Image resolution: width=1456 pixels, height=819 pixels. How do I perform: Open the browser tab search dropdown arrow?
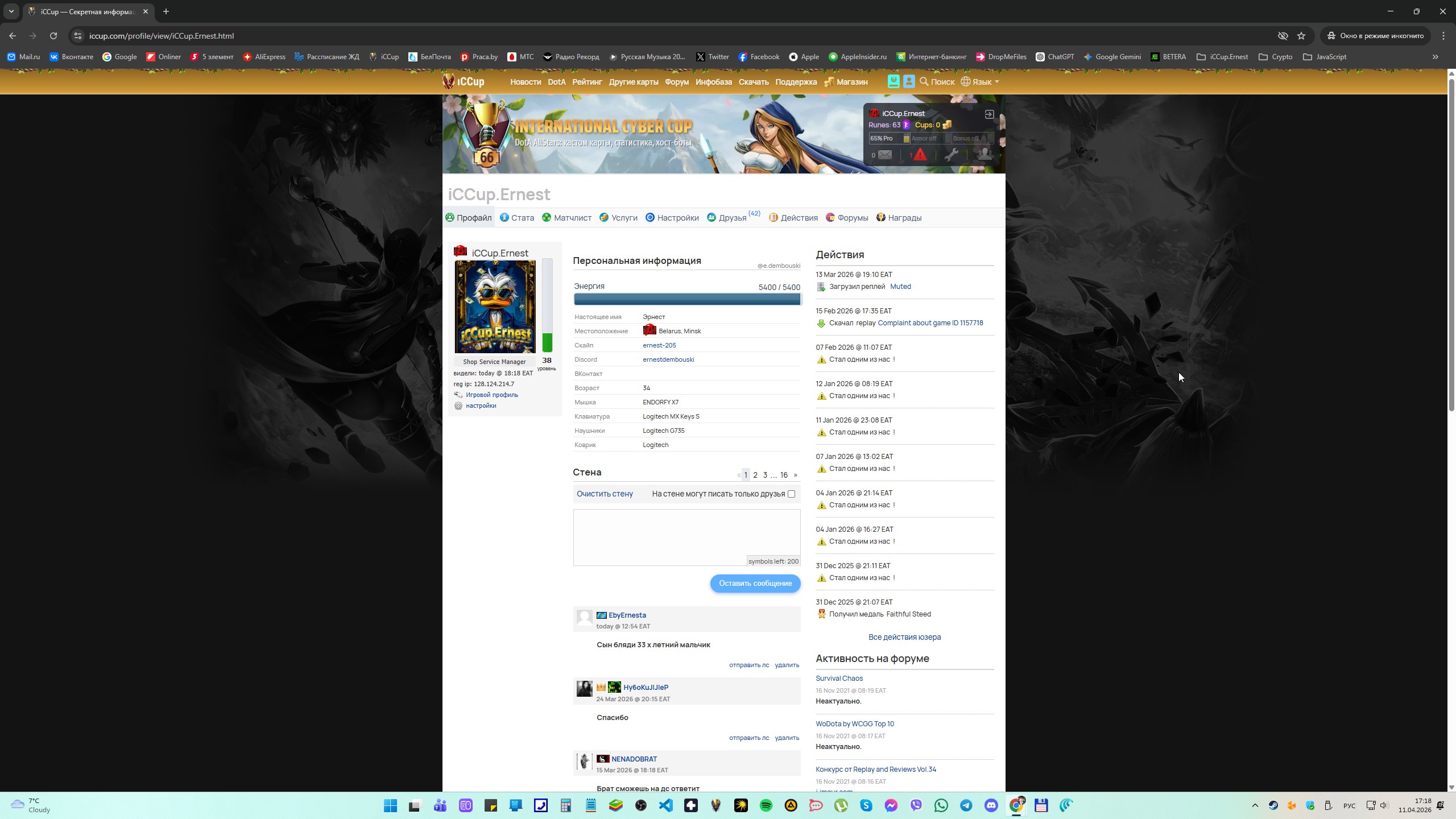click(x=11, y=11)
